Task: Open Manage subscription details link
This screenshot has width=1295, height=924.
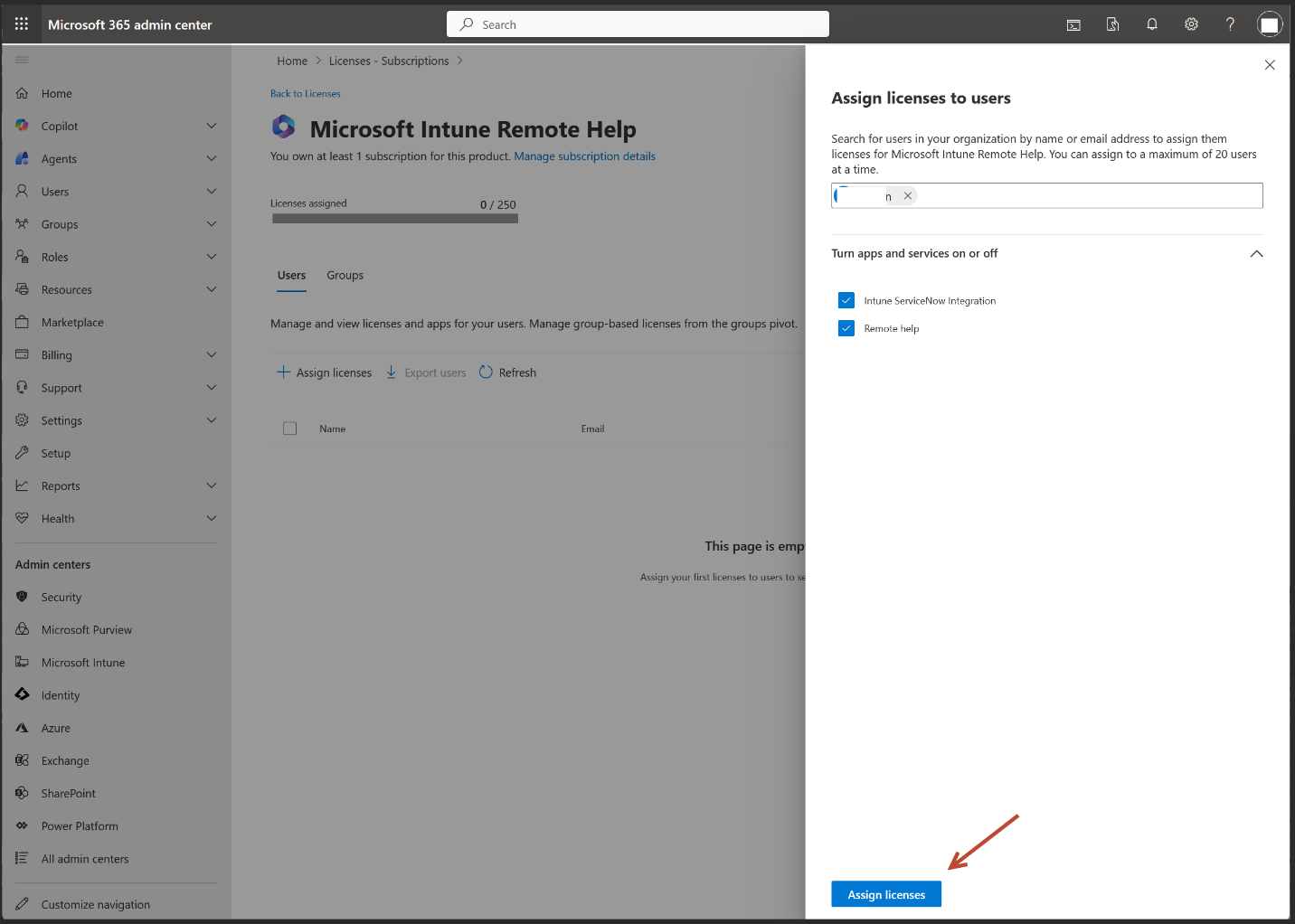Action: point(584,156)
